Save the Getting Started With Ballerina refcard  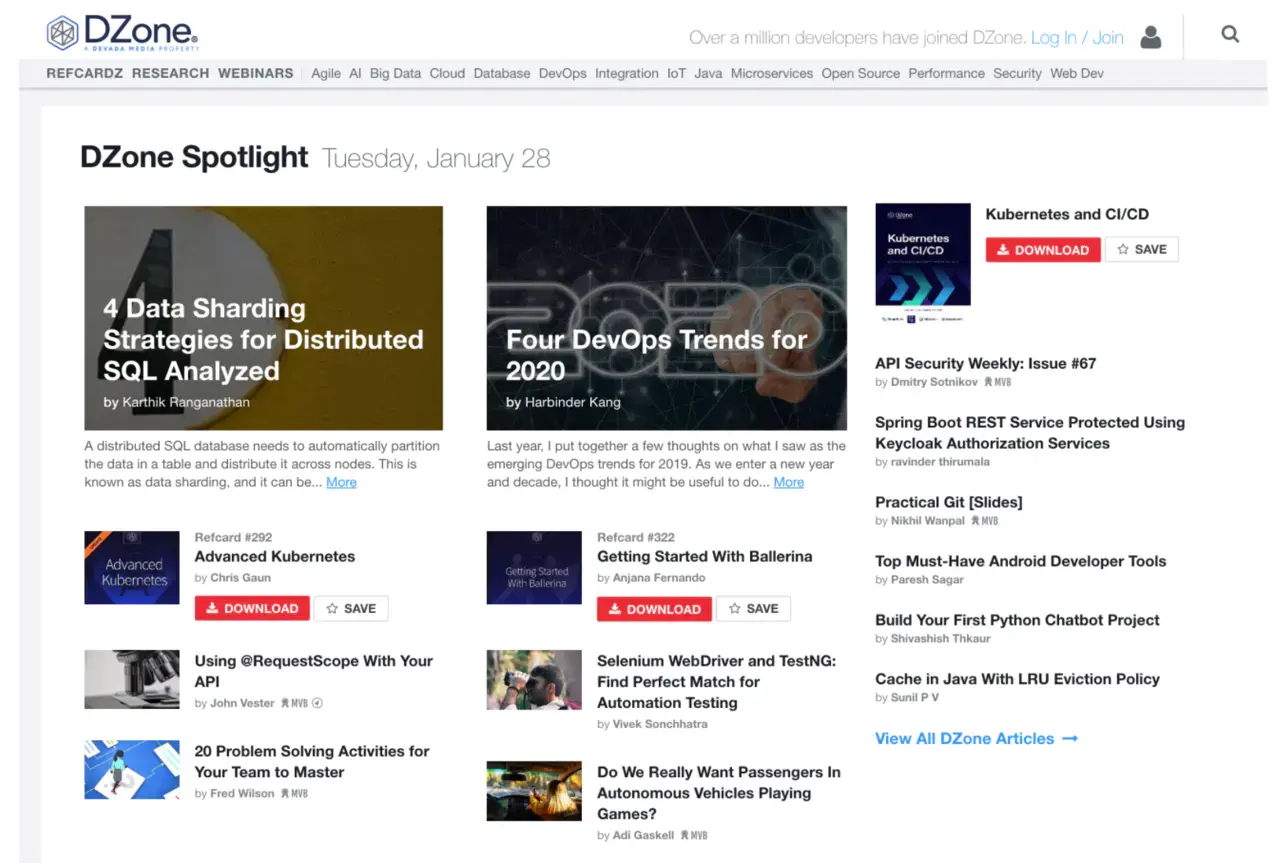tap(753, 609)
